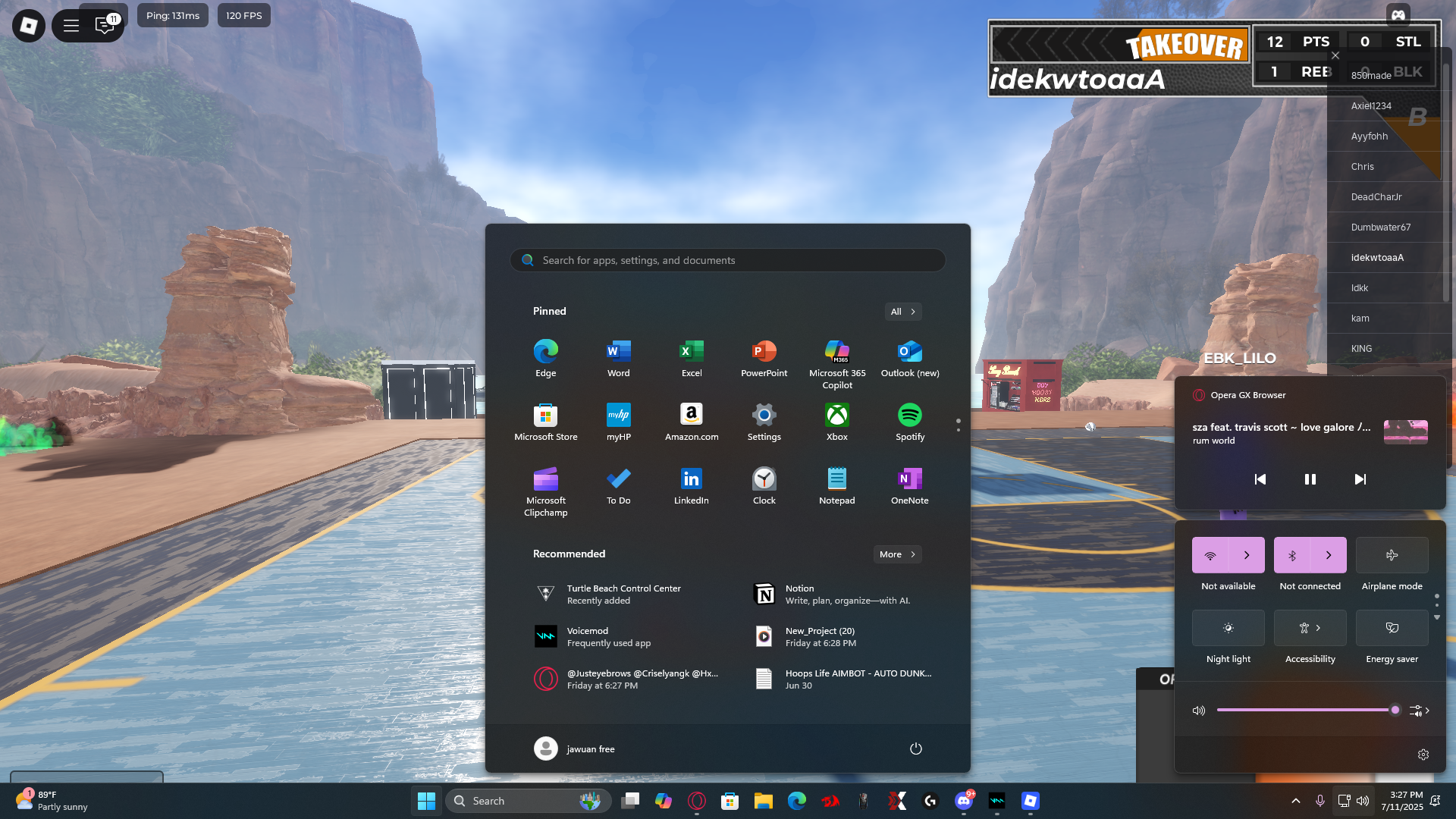The image size is (1456, 819).
Task: Click the Logitech G HUB taskbar icon
Action: [x=930, y=801]
